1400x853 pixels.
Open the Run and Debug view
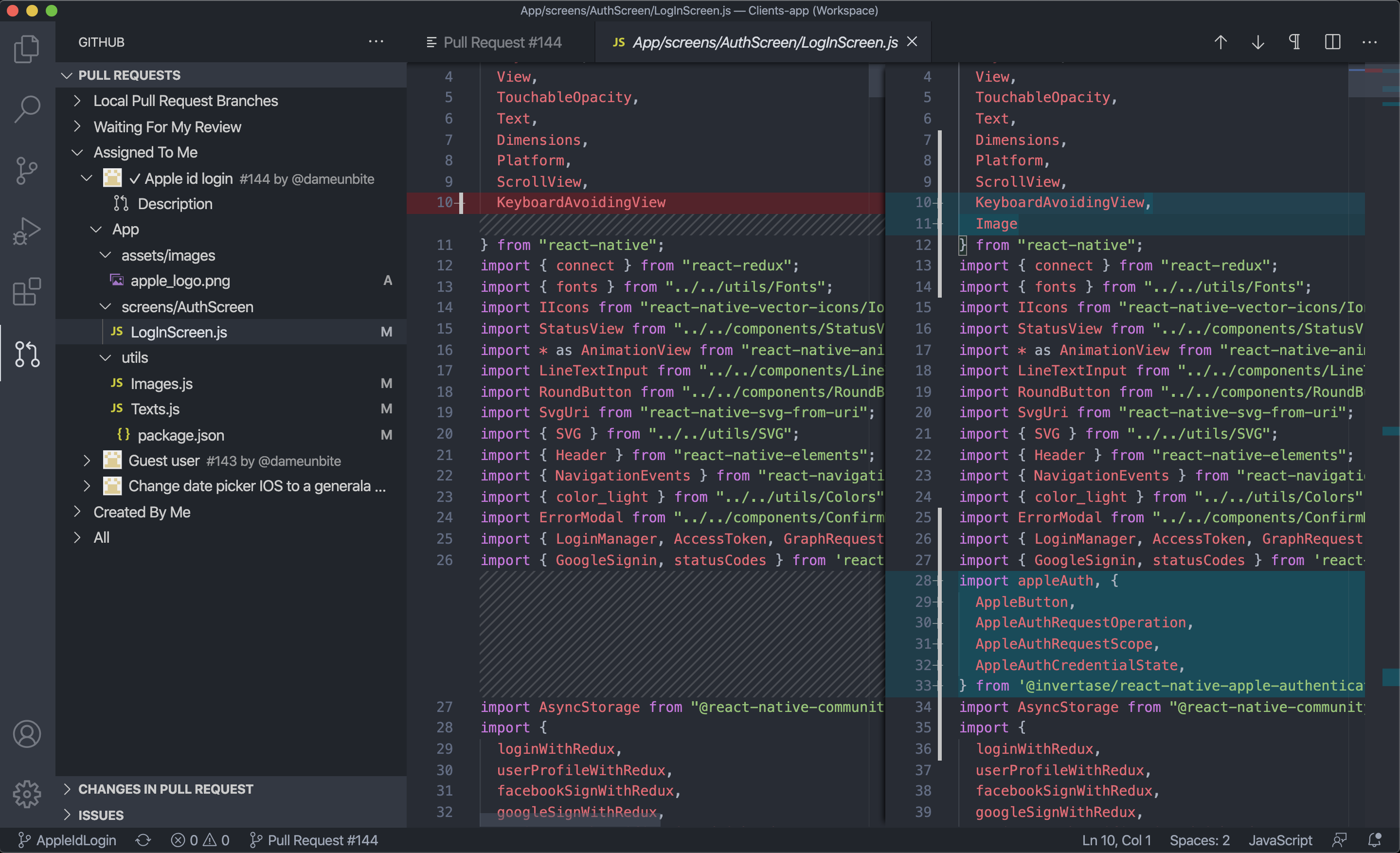[27, 231]
